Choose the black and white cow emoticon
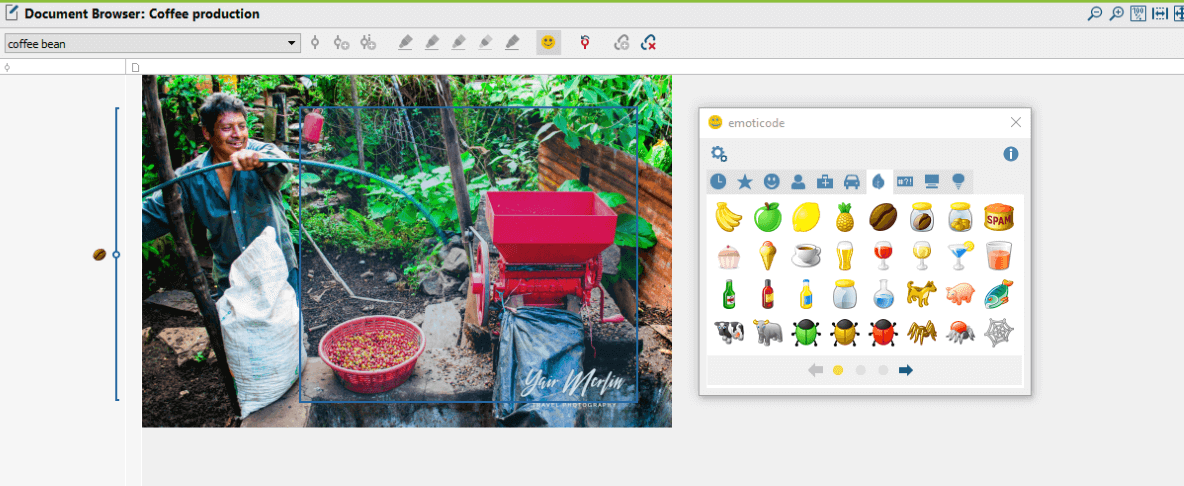 pyautogui.click(x=729, y=332)
